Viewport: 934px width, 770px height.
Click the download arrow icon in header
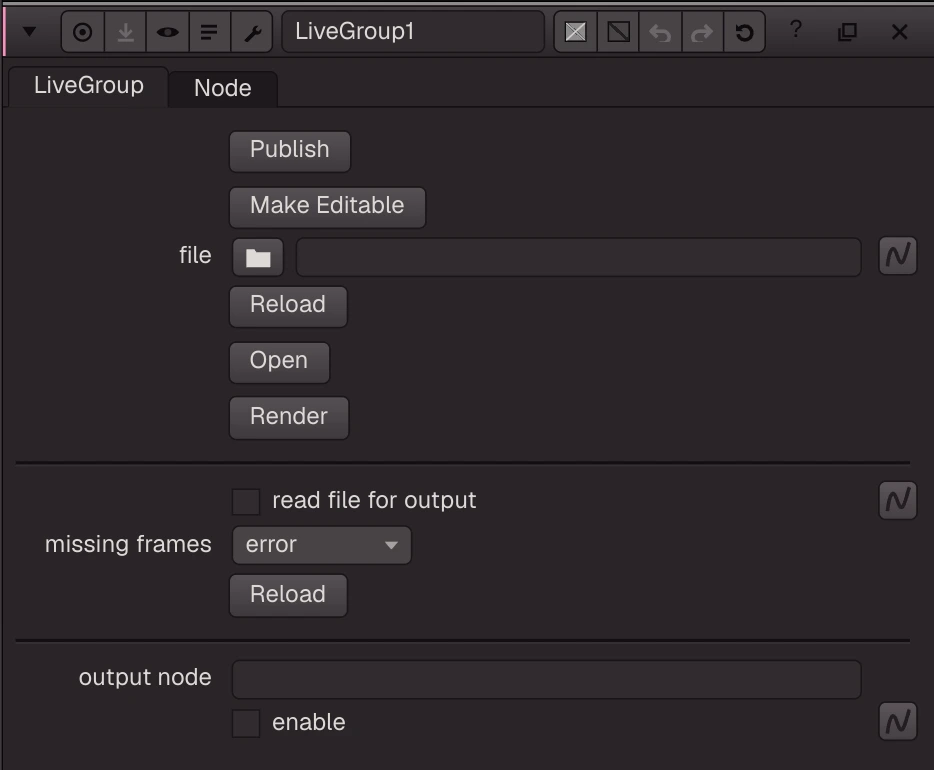pyautogui.click(x=125, y=32)
